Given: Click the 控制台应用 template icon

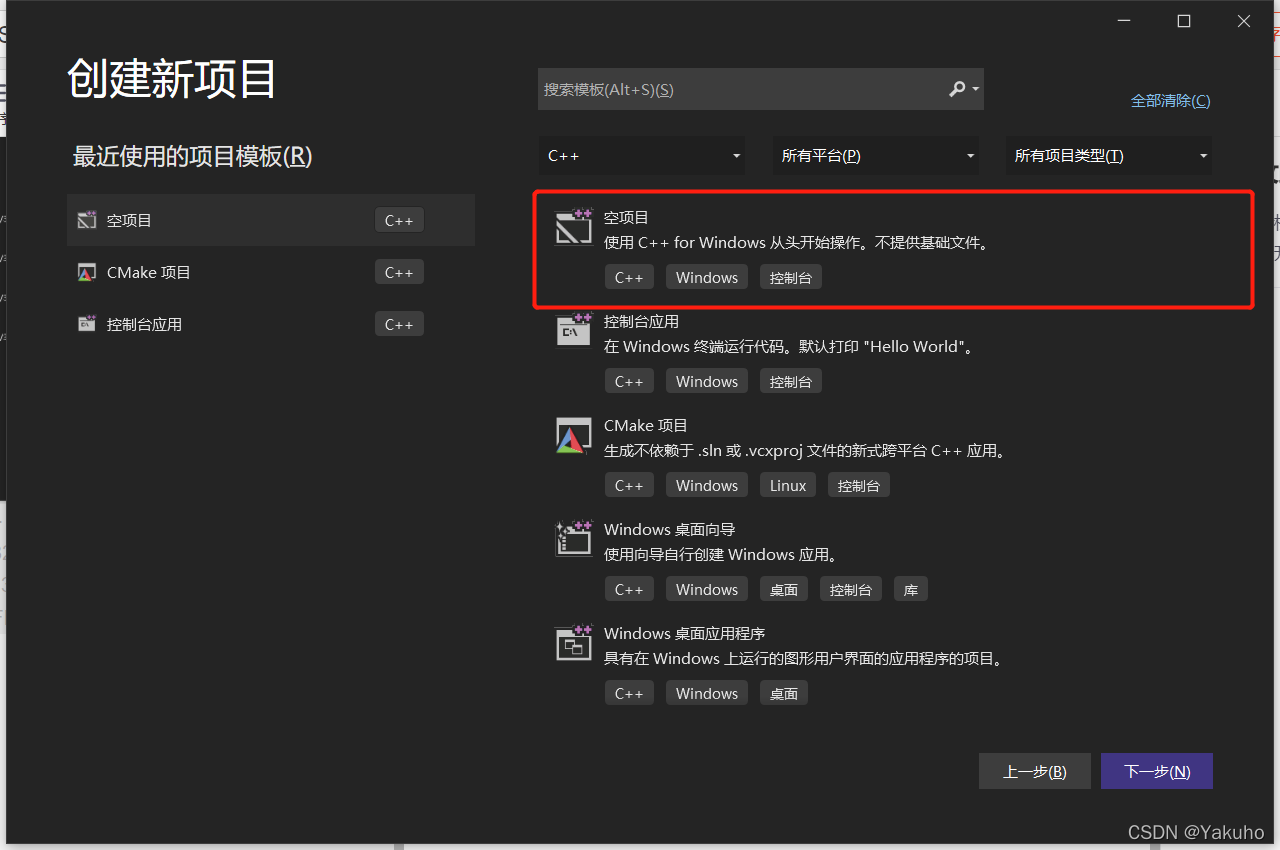Looking at the screenshot, I should (x=573, y=331).
